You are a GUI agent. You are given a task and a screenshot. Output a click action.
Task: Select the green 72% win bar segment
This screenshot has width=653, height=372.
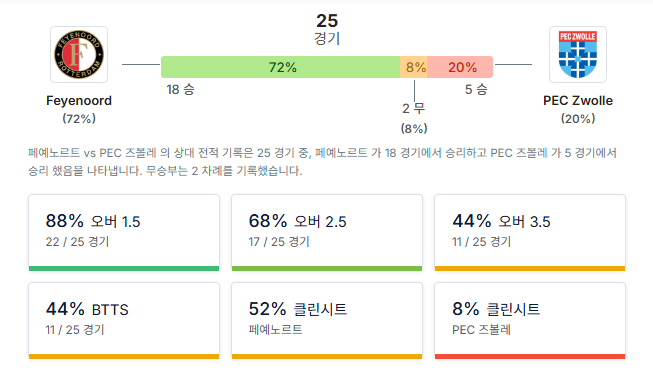[x=281, y=67]
